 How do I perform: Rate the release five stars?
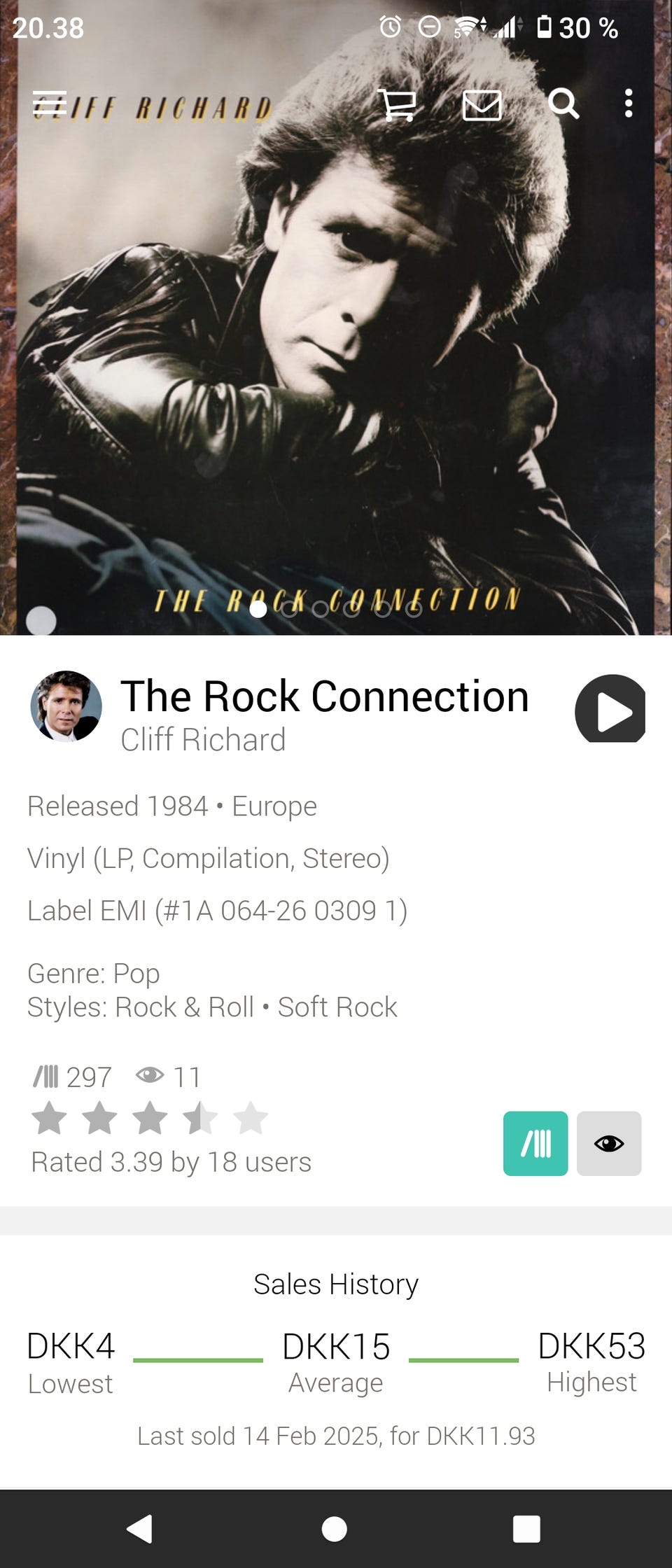click(x=251, y=1118)
